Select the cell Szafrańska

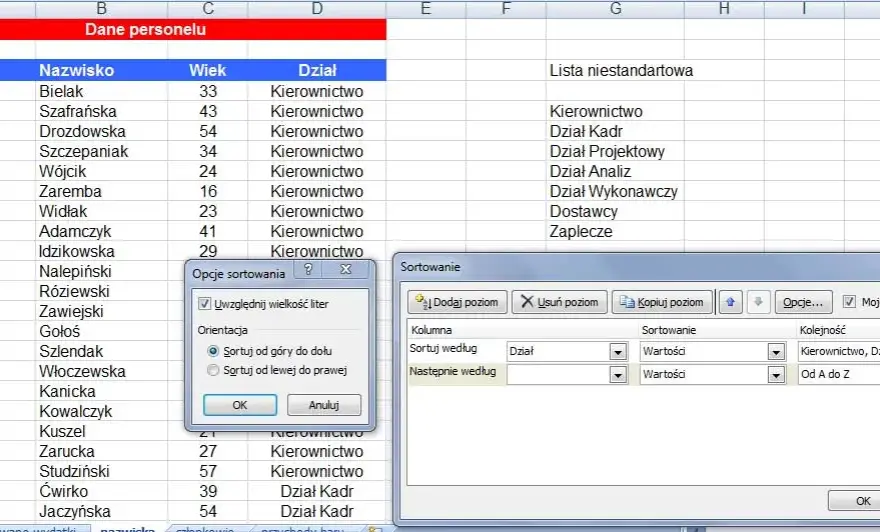(102, 111)
